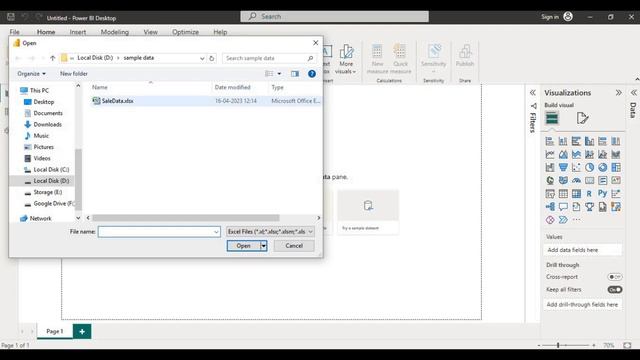Toggle the preview pane icon in dialog
The width and height of the screenshot is (640, 360).
pos(295,73)
